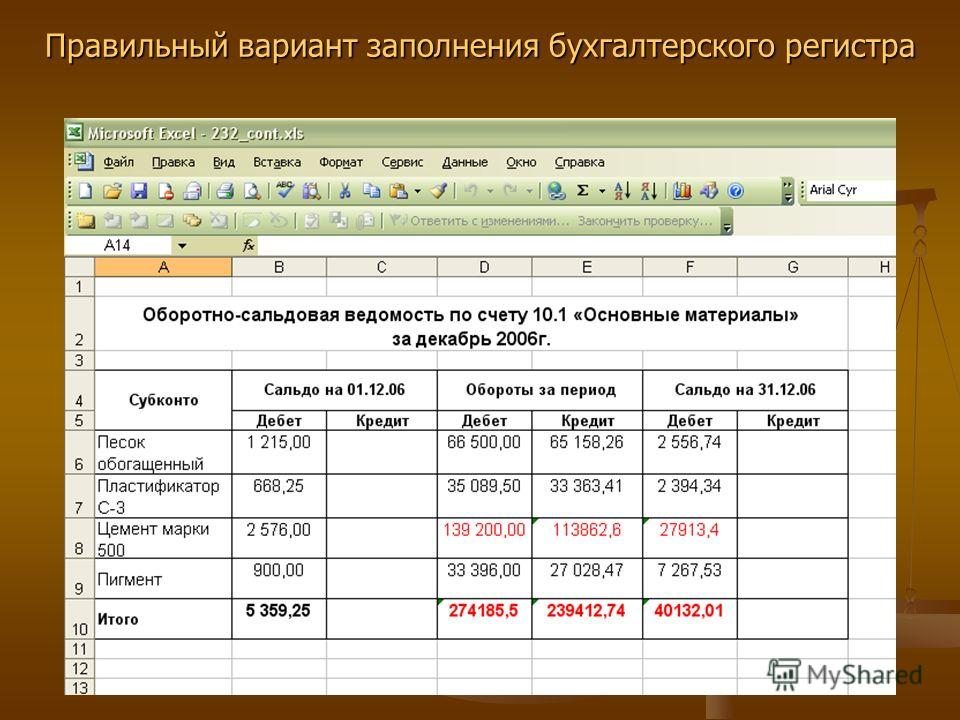Screen dimensions: 960x720
Task: Select column D header
Action: (x=484, y=267)
